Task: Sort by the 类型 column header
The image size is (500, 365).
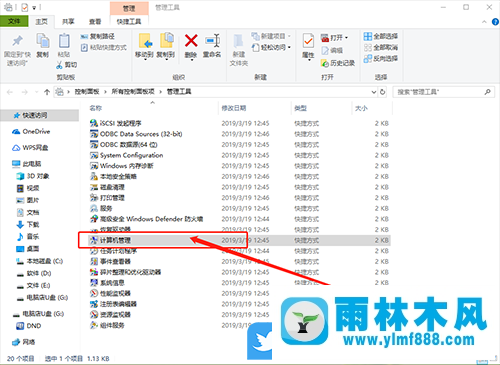Action: (300, 108)
